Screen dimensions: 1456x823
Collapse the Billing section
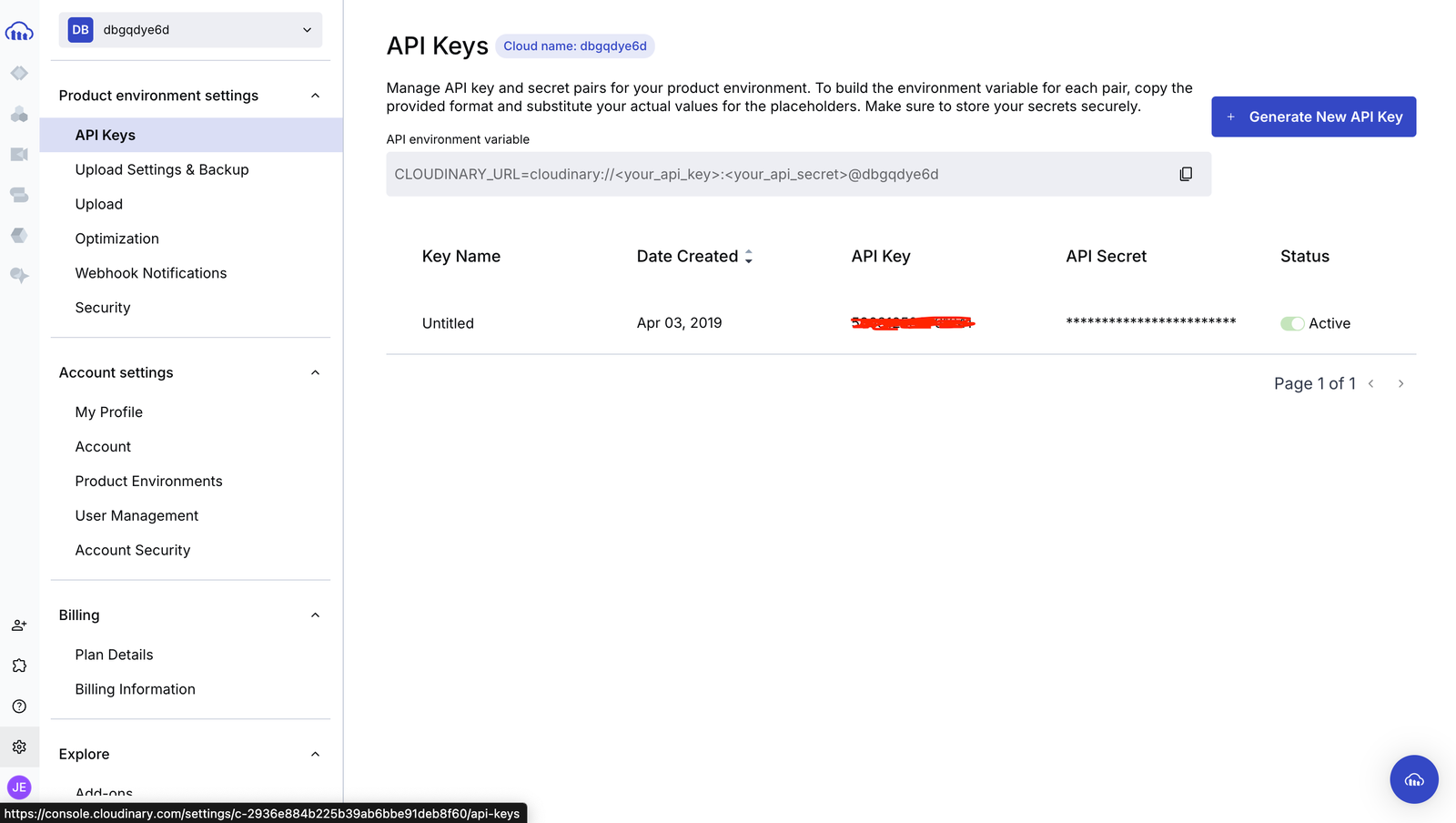click(x=316, y=615)
